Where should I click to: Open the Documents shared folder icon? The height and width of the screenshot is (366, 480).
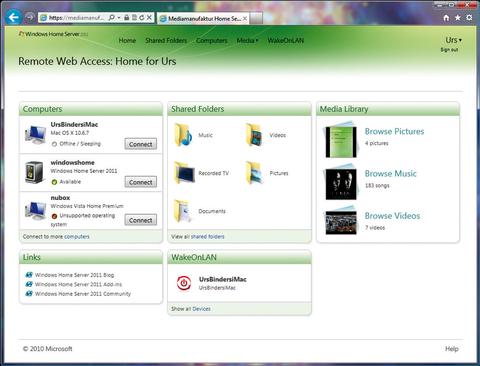183,211
